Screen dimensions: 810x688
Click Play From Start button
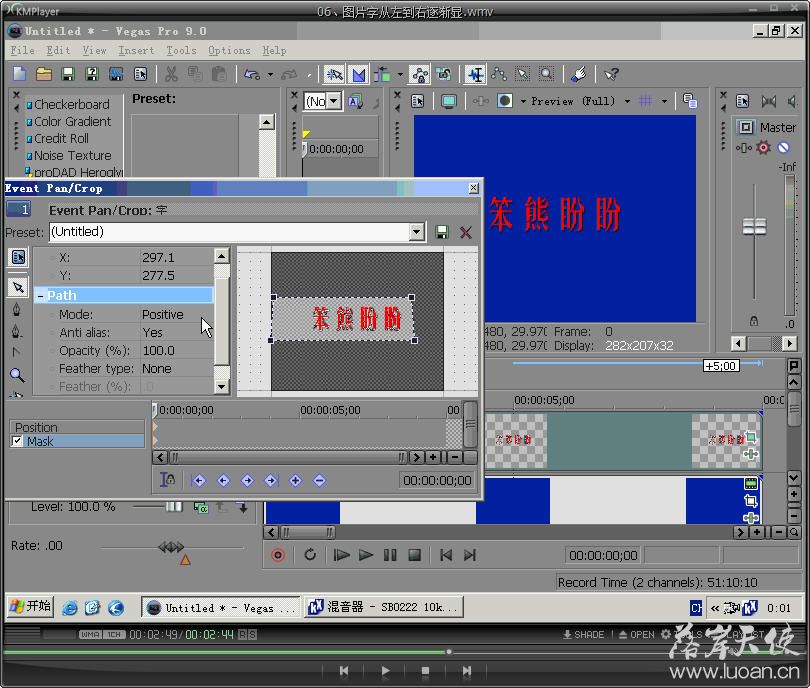tap(341, 555)
